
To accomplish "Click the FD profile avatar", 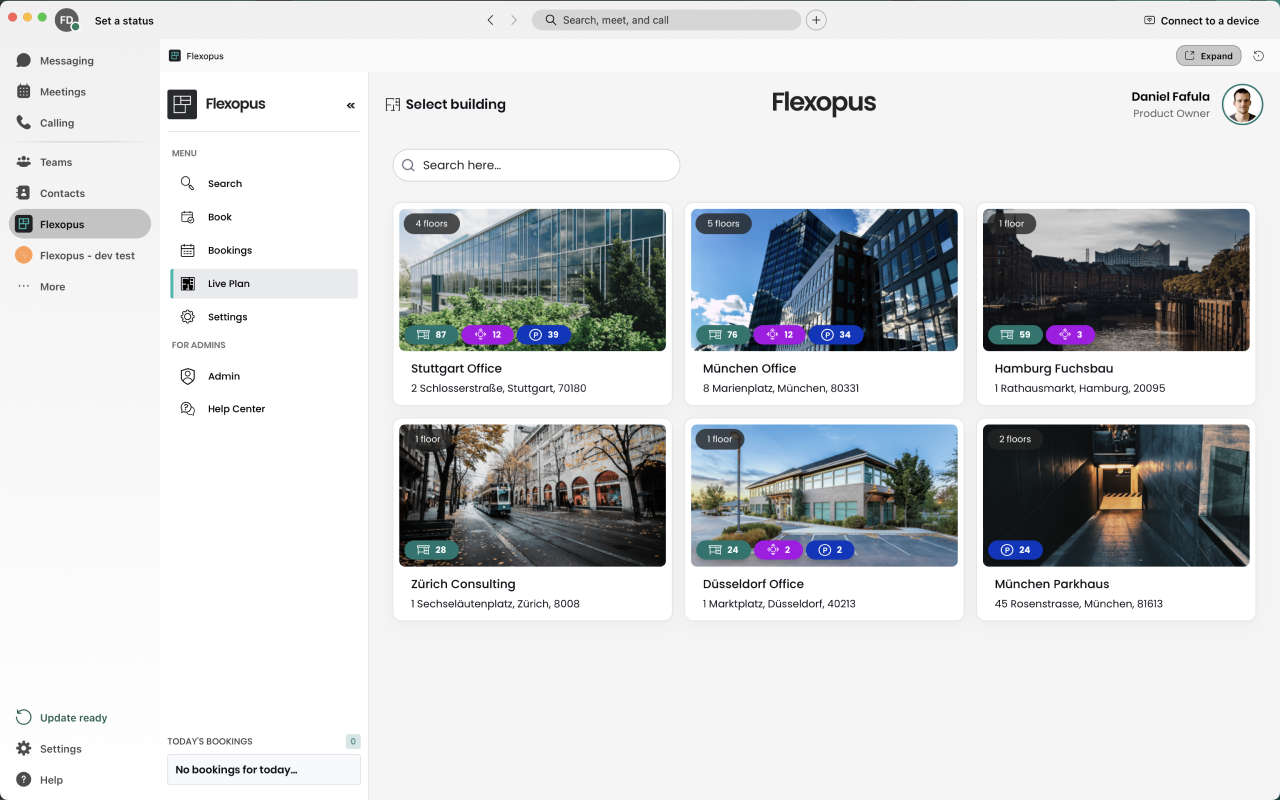I will [x=67, y=20].
